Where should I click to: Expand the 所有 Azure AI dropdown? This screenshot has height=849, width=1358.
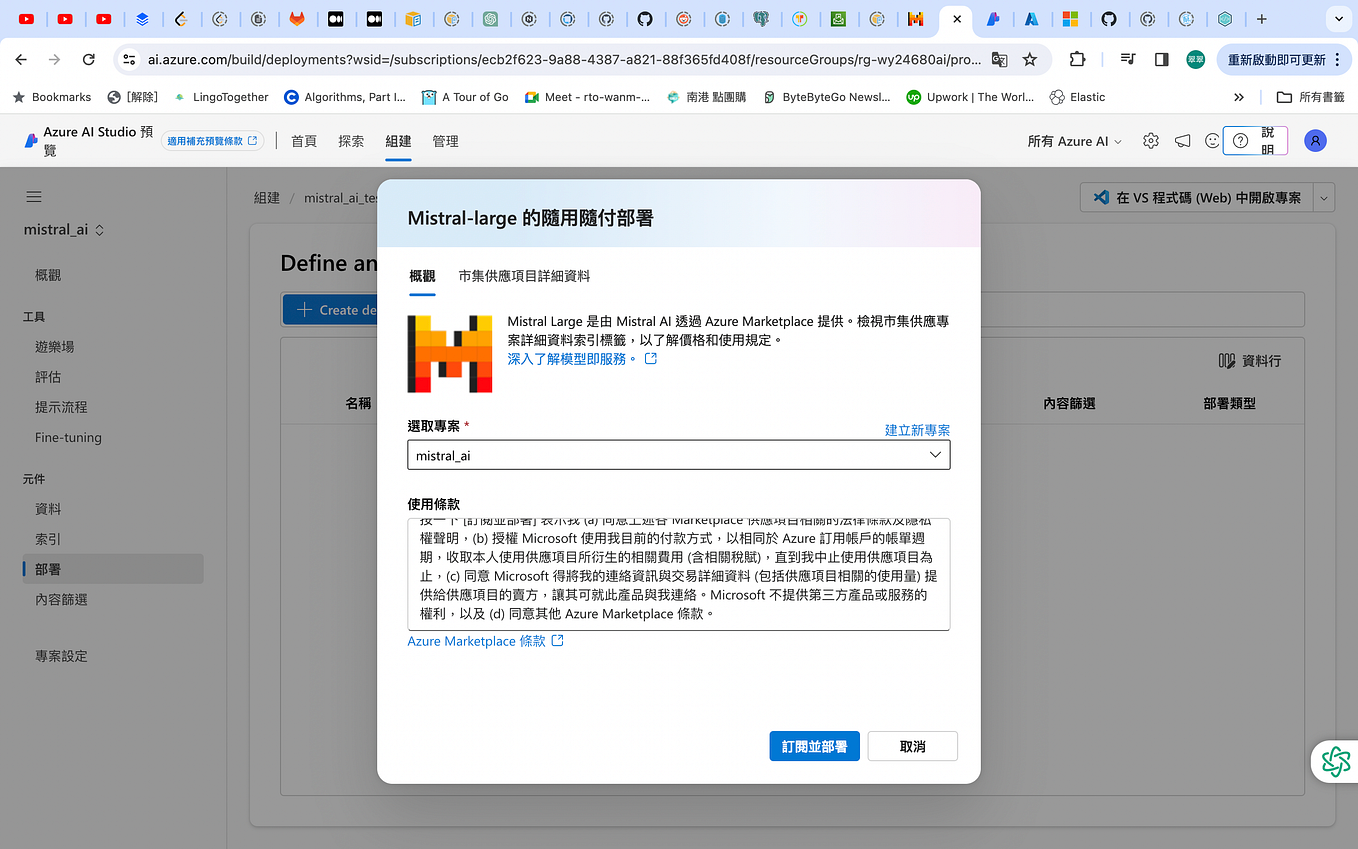[x=1073, y=141]
